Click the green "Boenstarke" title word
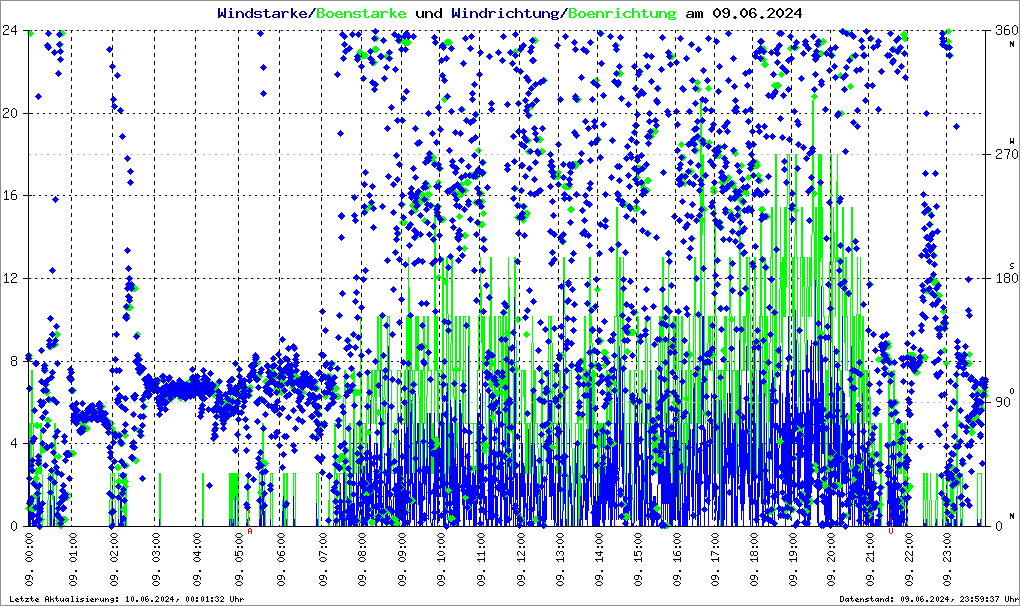Image resolution: width=1020 pixels, height=606 pixels. click(361, 14)
